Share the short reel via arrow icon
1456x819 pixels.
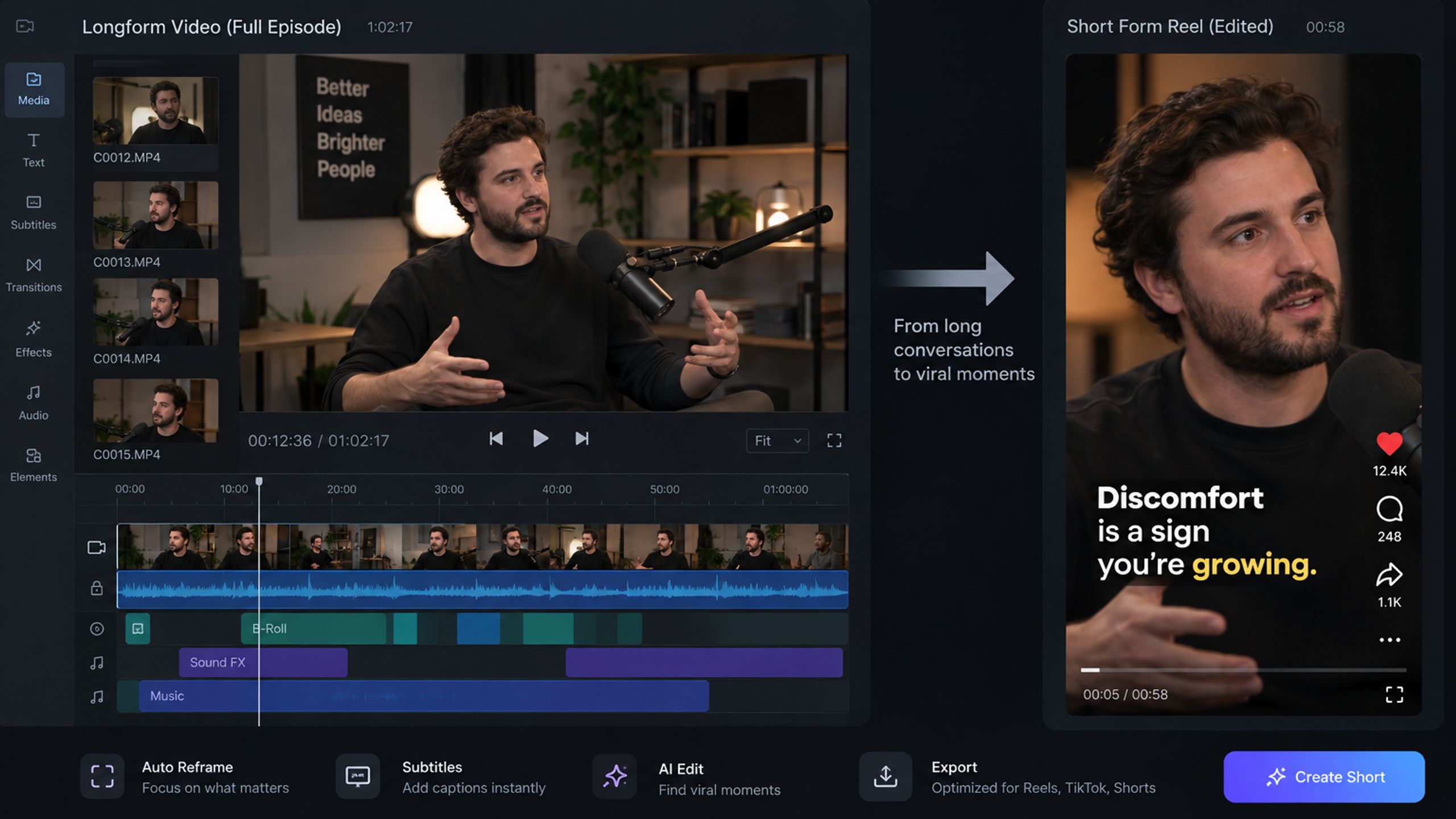1389,574
